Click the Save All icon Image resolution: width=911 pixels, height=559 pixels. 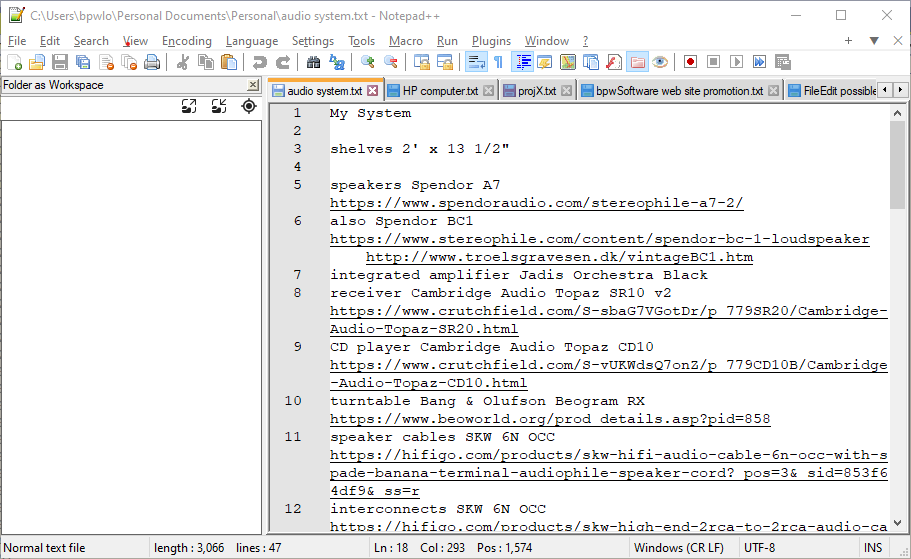[83, 62]
